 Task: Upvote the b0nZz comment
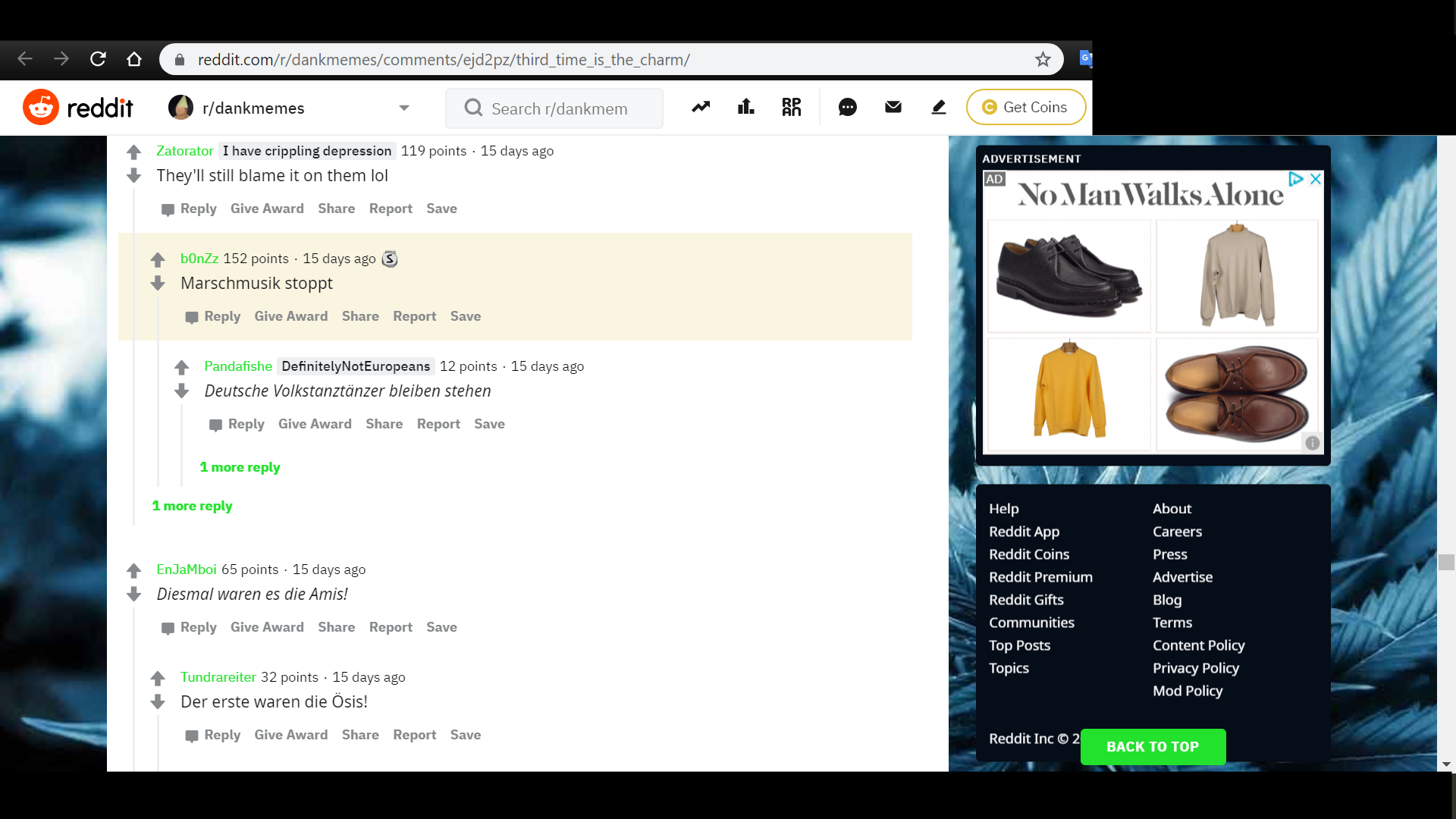(158, 260)
